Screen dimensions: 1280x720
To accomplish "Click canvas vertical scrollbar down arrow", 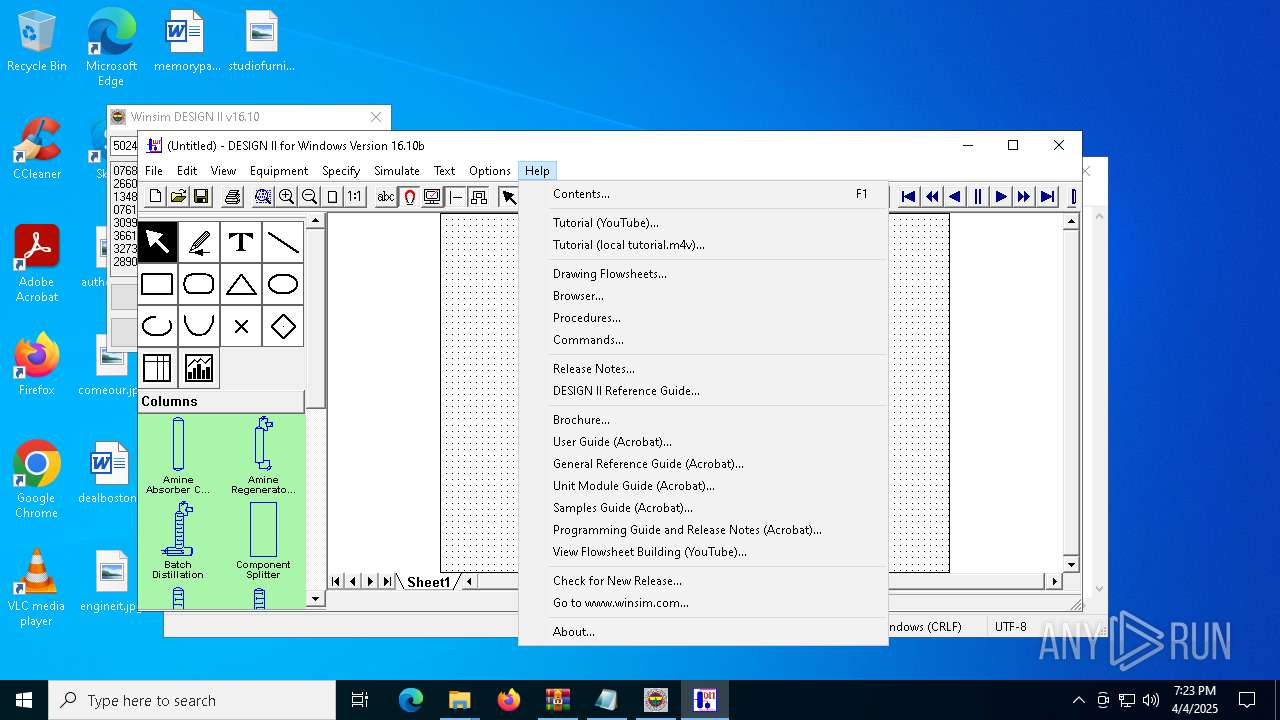I will point(1071,565).
